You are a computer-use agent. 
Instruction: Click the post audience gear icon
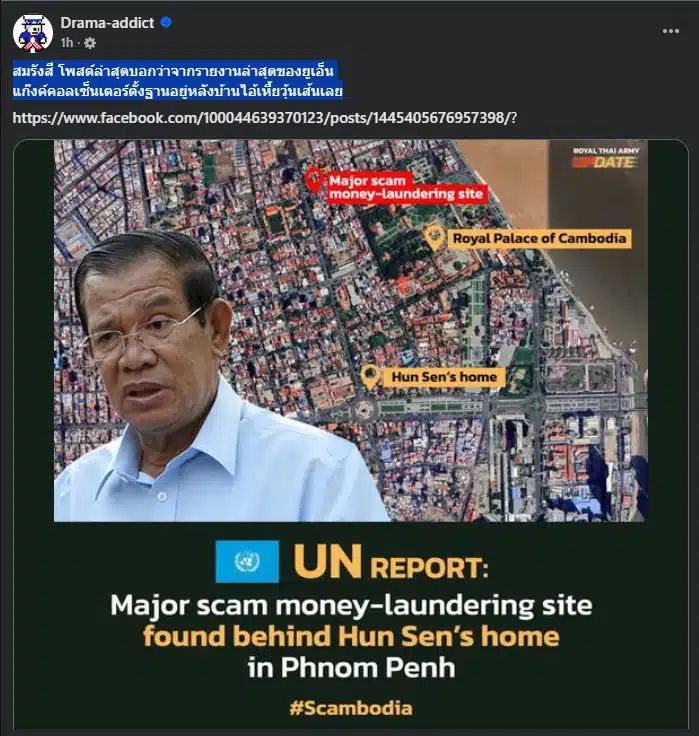(x=90, y=43)
